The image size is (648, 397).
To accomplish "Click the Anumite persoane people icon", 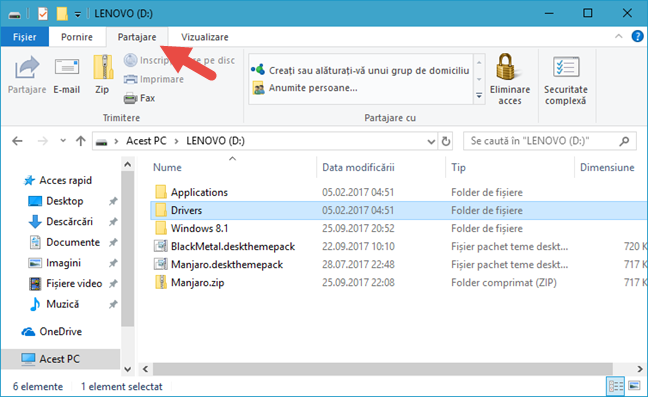I will click(259, 88).
